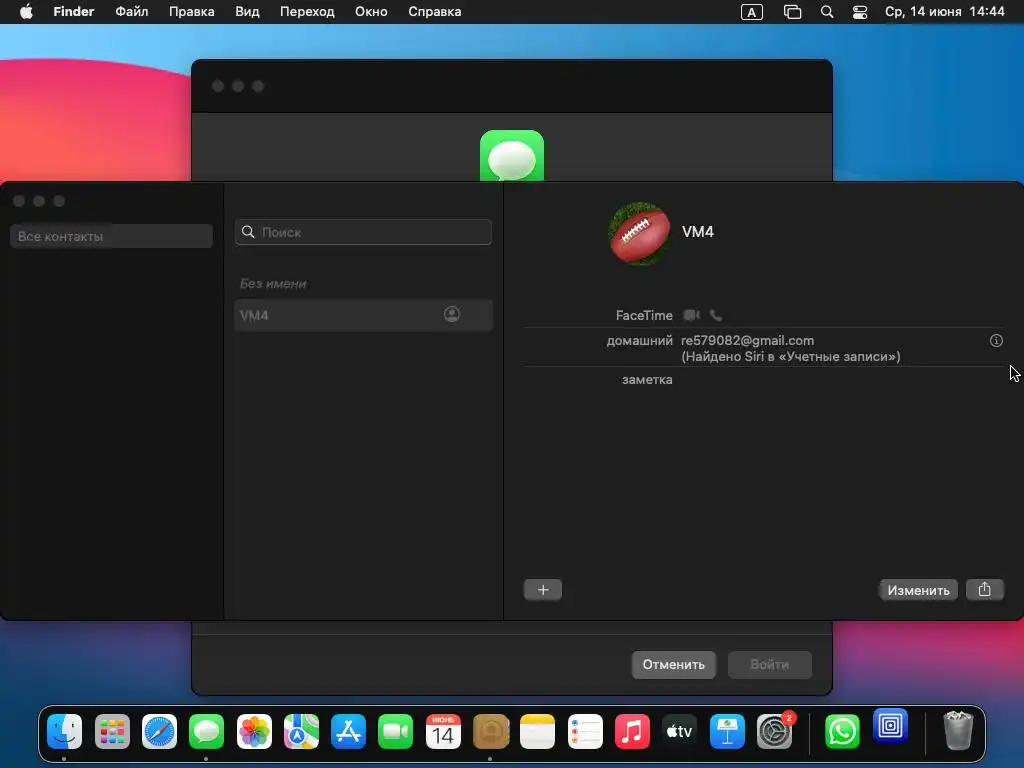Screen dimensions: 1024x768
Task: Click the Без имени section header
Action: tap(273, 283)
